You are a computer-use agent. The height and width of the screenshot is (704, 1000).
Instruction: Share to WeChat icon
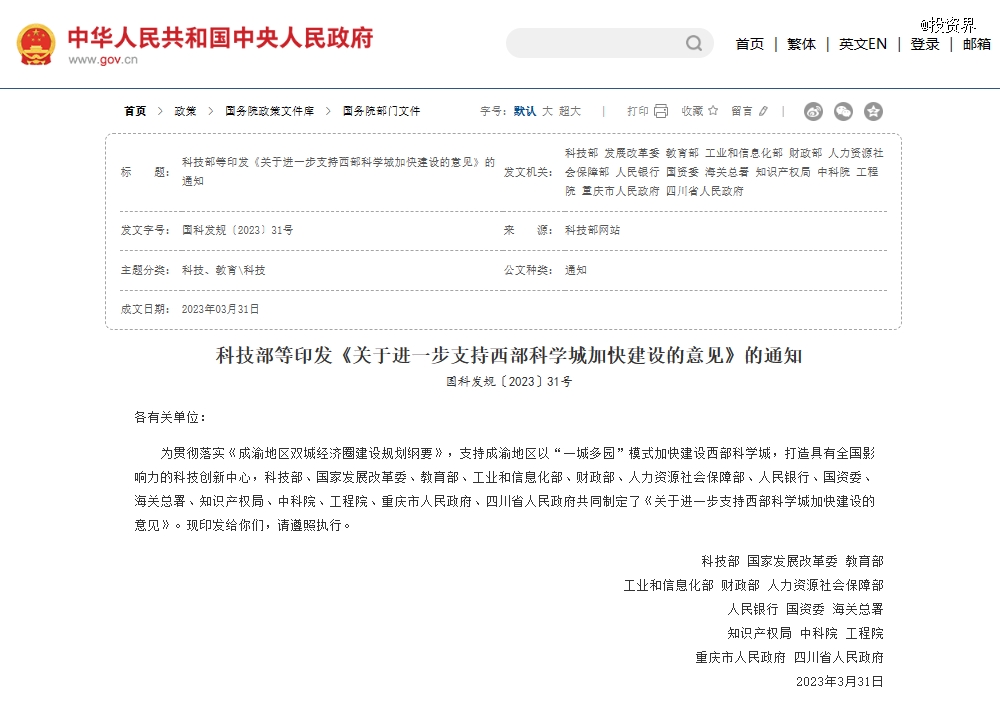click(843, 111)
